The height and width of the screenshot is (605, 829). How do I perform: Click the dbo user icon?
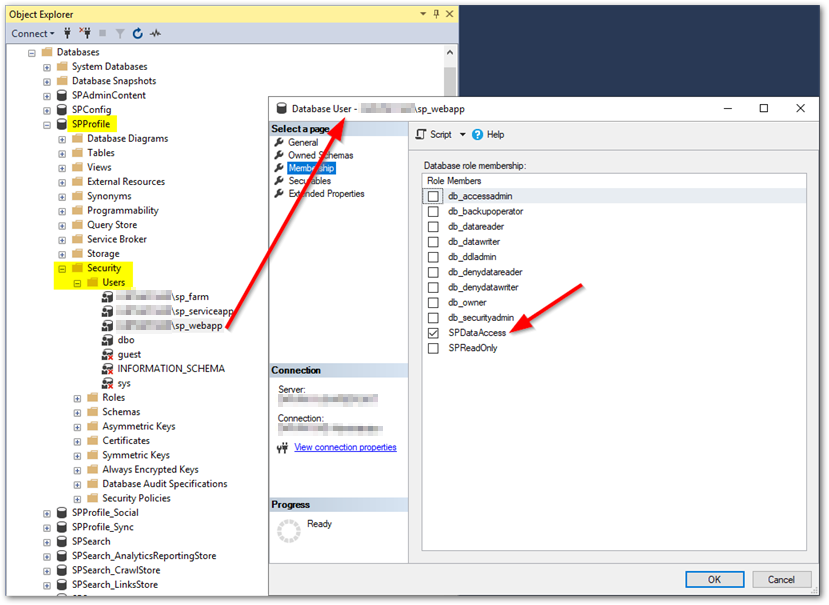click(107, 340)
